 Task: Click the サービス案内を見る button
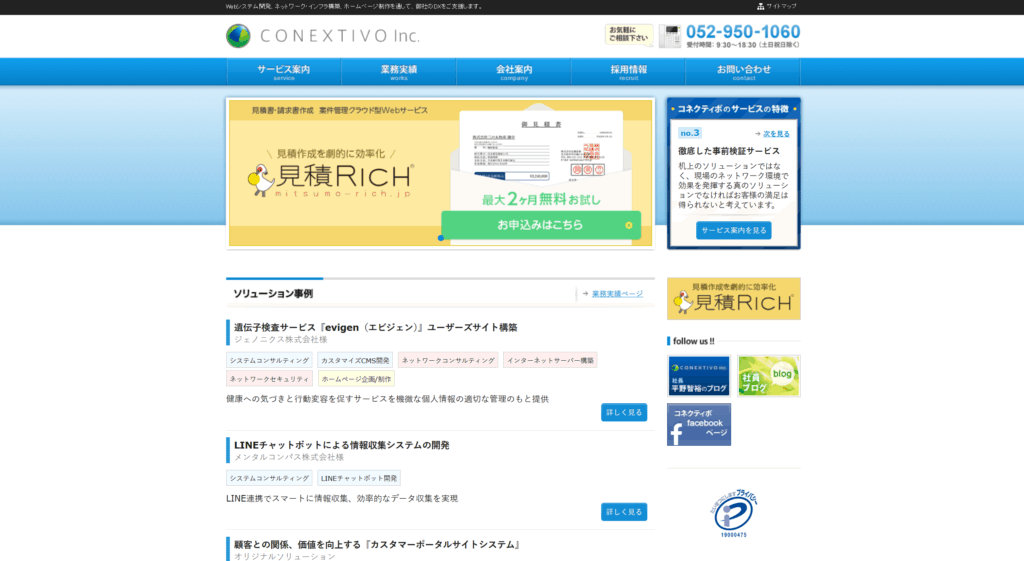tap(733, 230)
